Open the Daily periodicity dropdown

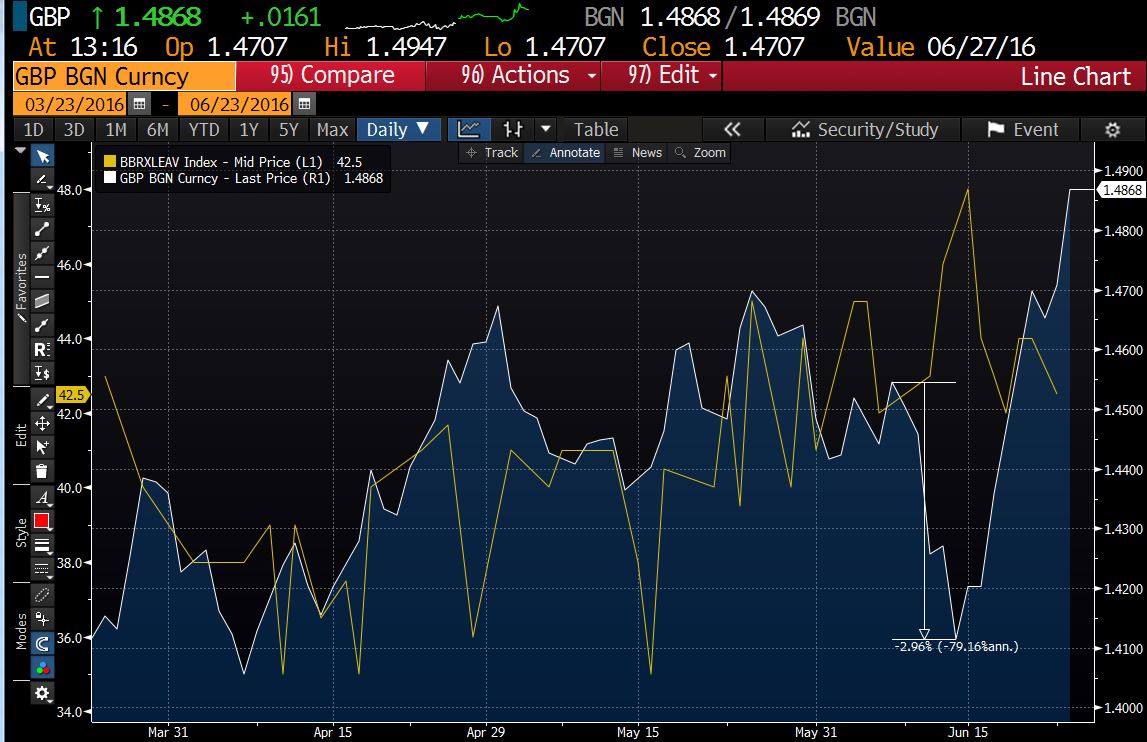398,130
